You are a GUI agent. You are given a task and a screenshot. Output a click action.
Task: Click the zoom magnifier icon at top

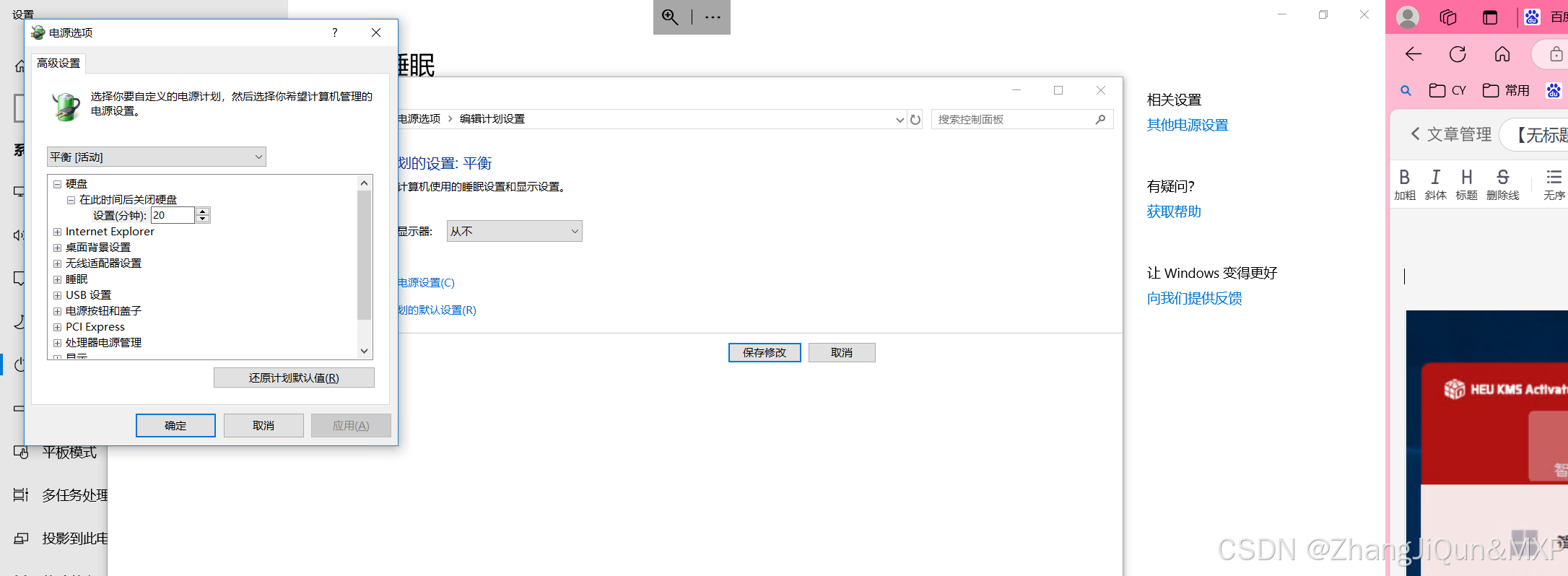(x=670, y=17)
